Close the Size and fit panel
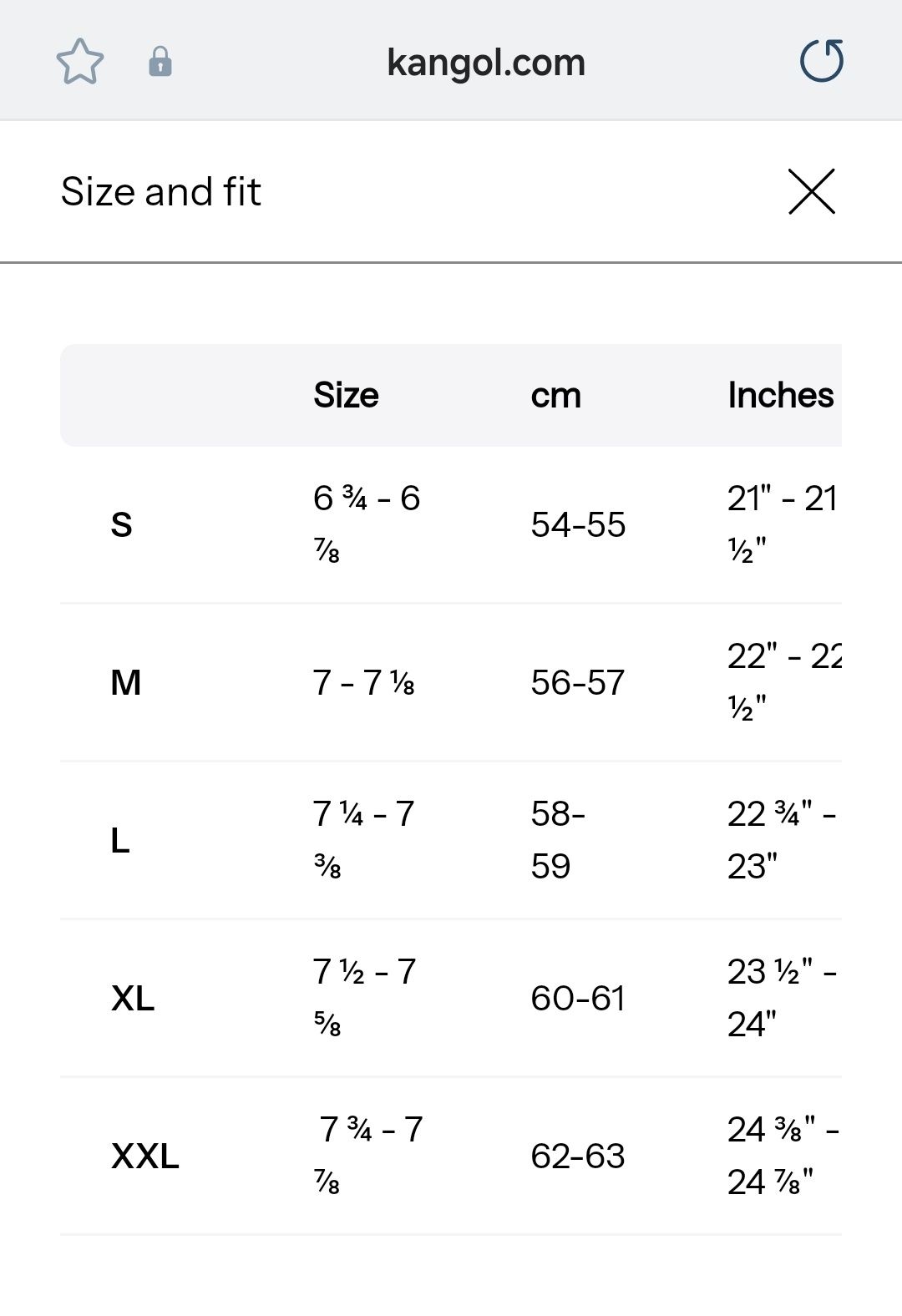Screen dimensions: 902x1316 pyautogui.click(x=812, y=191)
